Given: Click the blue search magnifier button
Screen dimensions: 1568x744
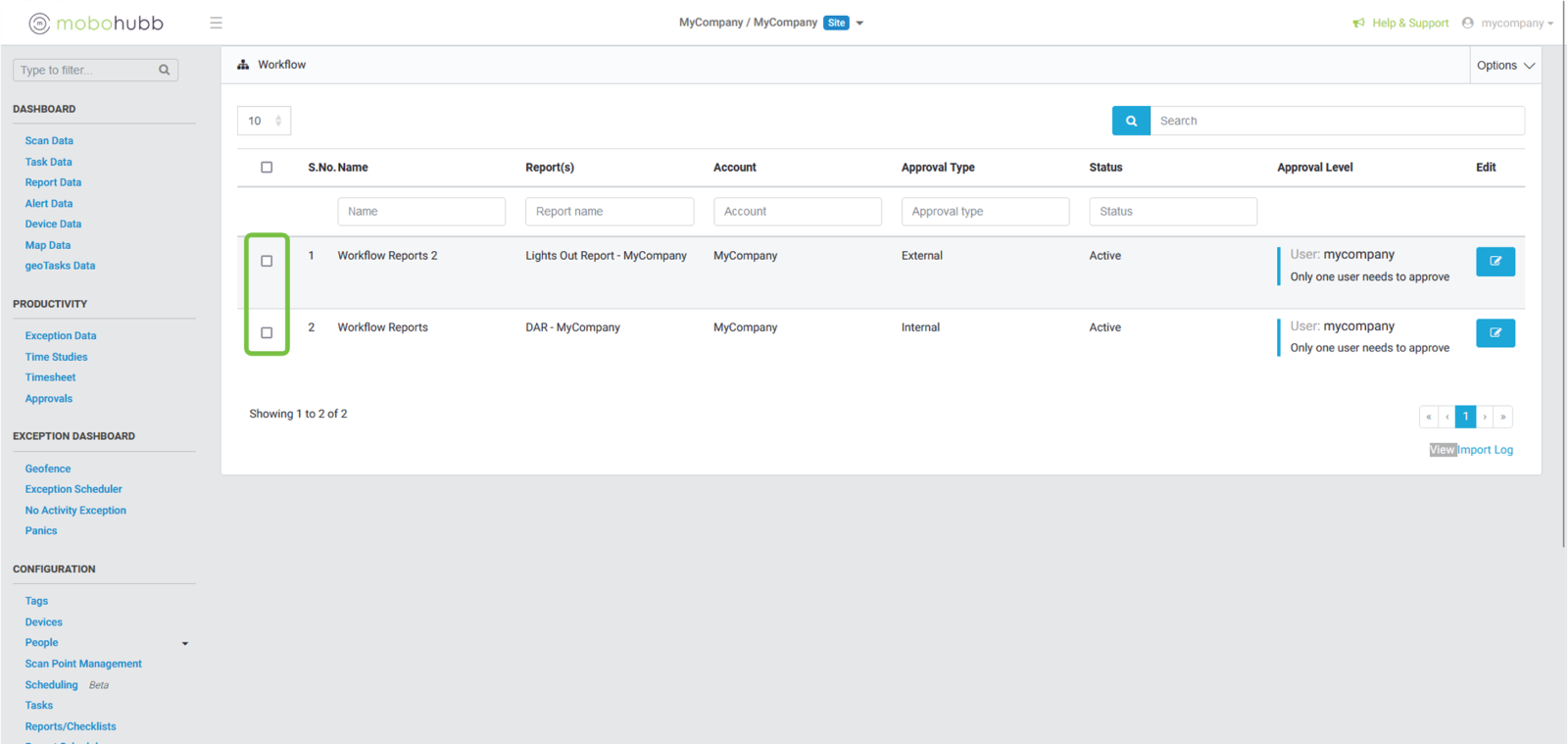Looking at the screenshot, I should pos(1131,121).
